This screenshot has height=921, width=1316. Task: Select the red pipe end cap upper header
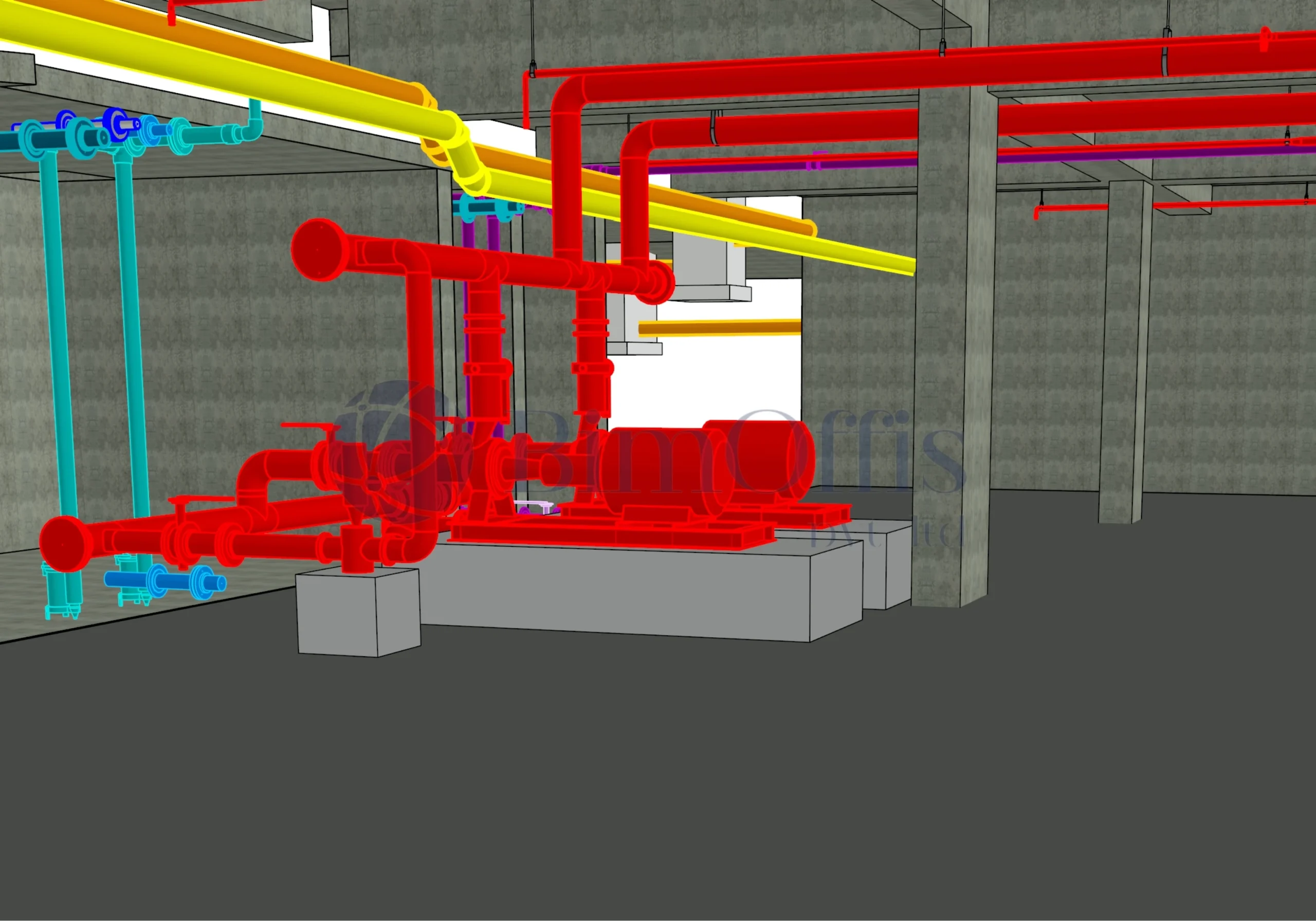318,250
